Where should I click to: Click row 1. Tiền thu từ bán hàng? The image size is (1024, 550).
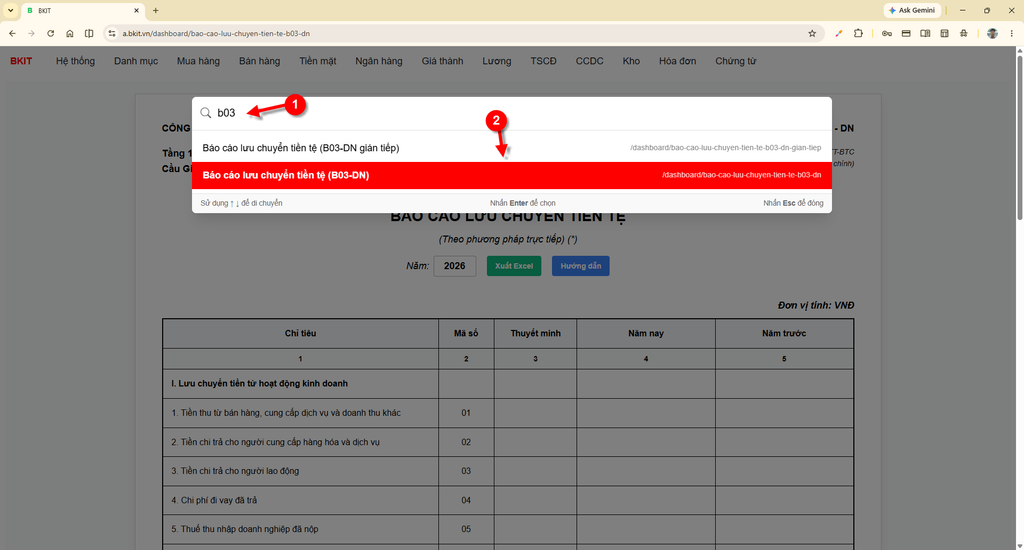508,413
